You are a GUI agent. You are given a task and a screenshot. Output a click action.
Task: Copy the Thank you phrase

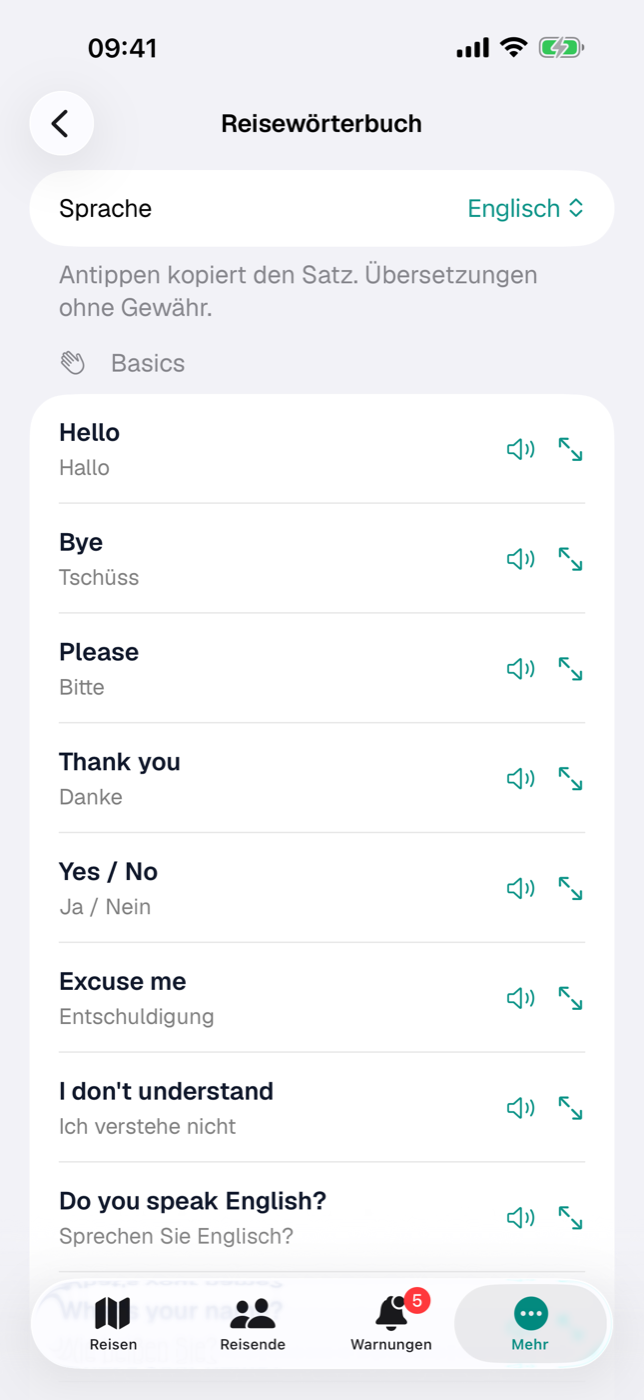[x=270, y=778]
